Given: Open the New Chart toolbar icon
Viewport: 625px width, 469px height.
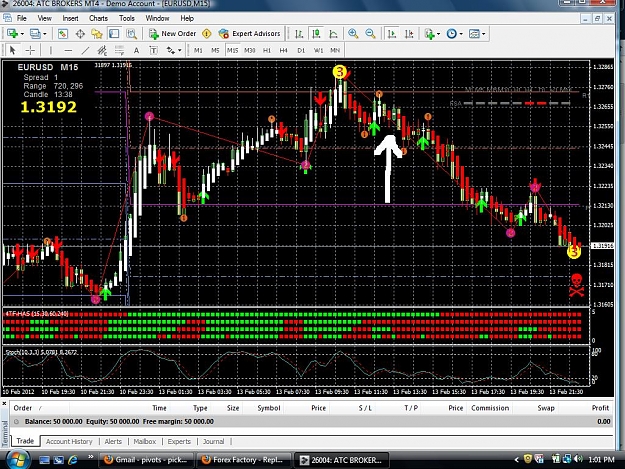Looking at the screenshot, I should tap(12, 34).
